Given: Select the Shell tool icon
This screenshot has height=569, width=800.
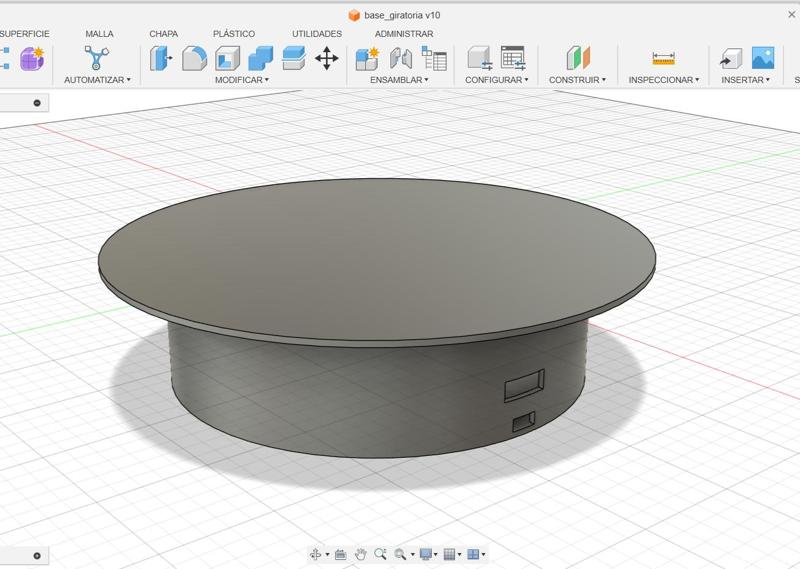Looking at the screenshot, I should (227, 58).
